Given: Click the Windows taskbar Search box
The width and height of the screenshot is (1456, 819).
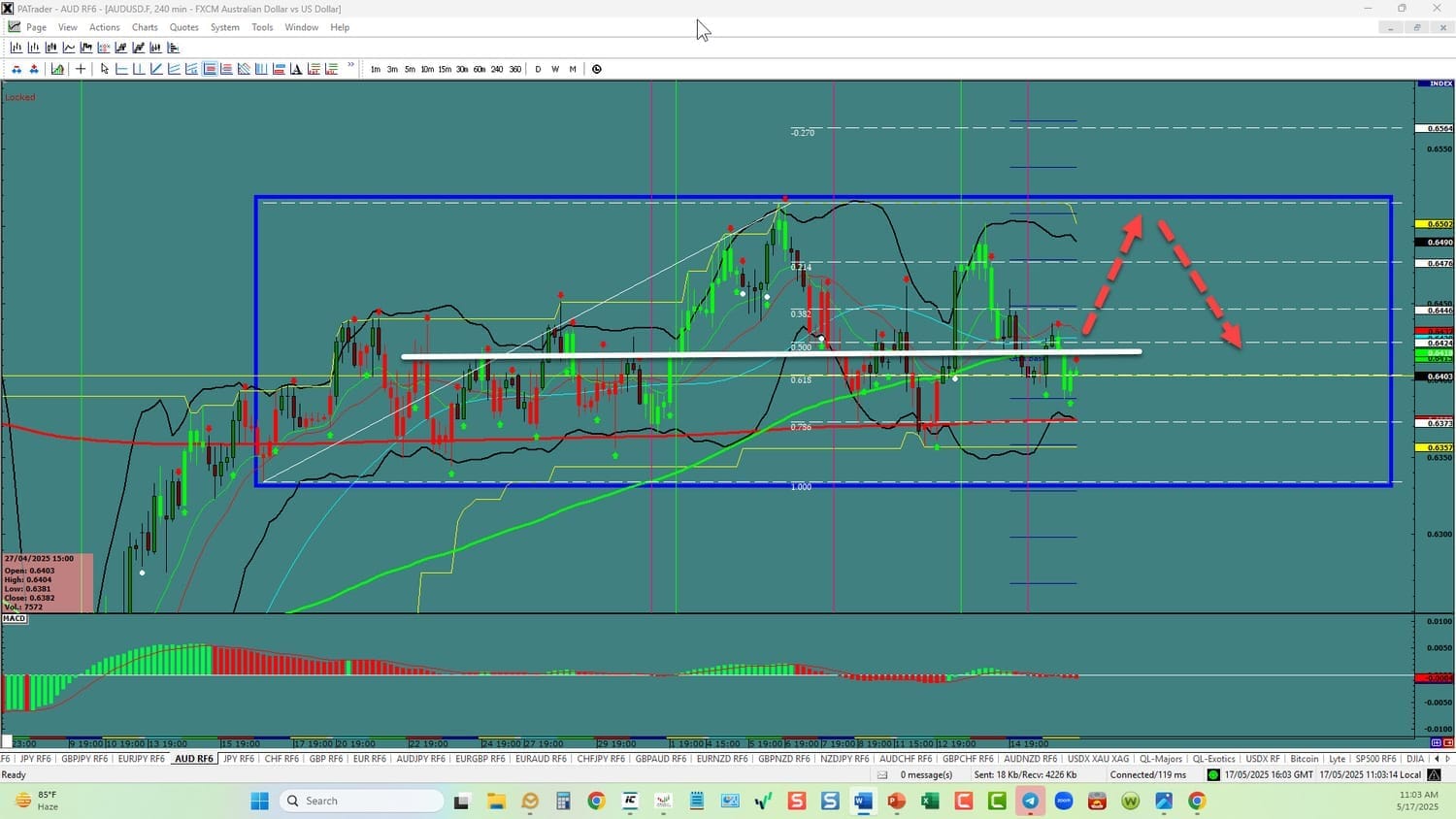Looking at the screenshot, I should pos(361,801).
